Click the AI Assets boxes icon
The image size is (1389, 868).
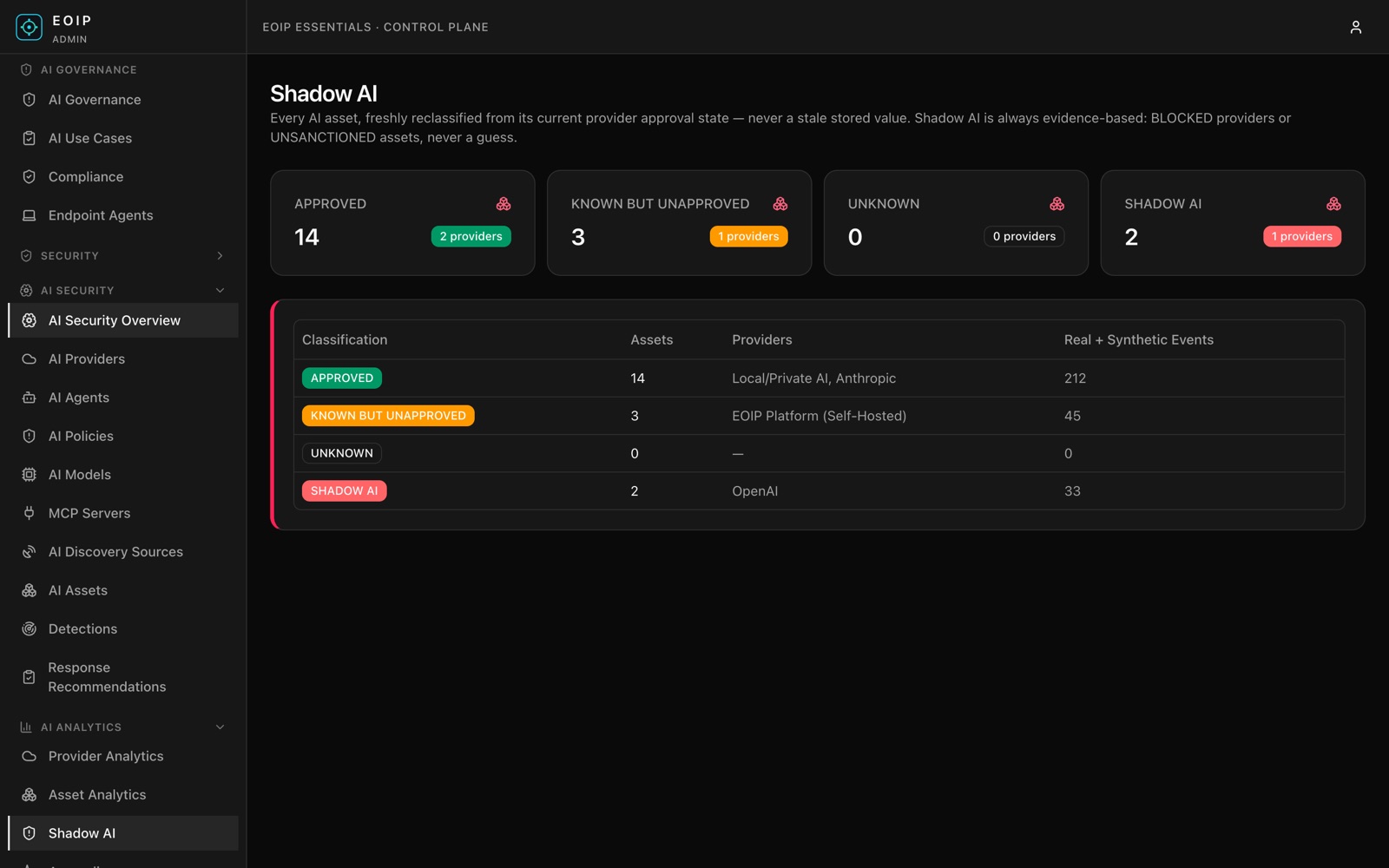[29, 590]
